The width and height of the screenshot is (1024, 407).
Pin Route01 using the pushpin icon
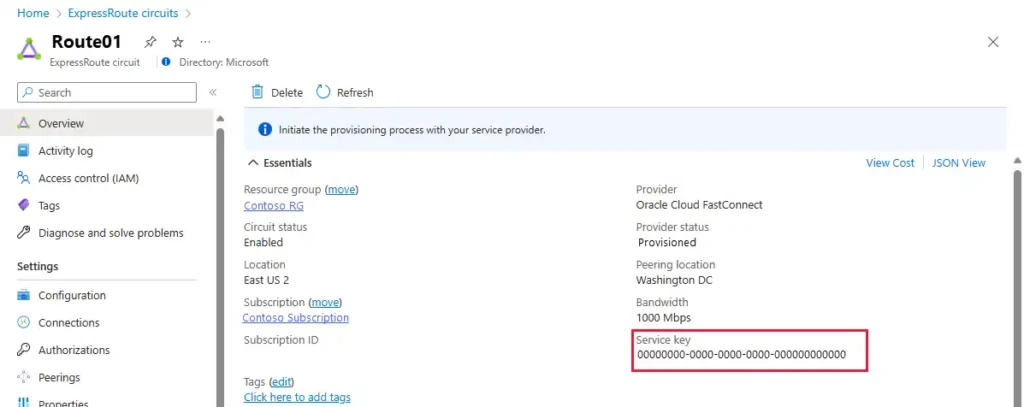click(x=150, y=42)
